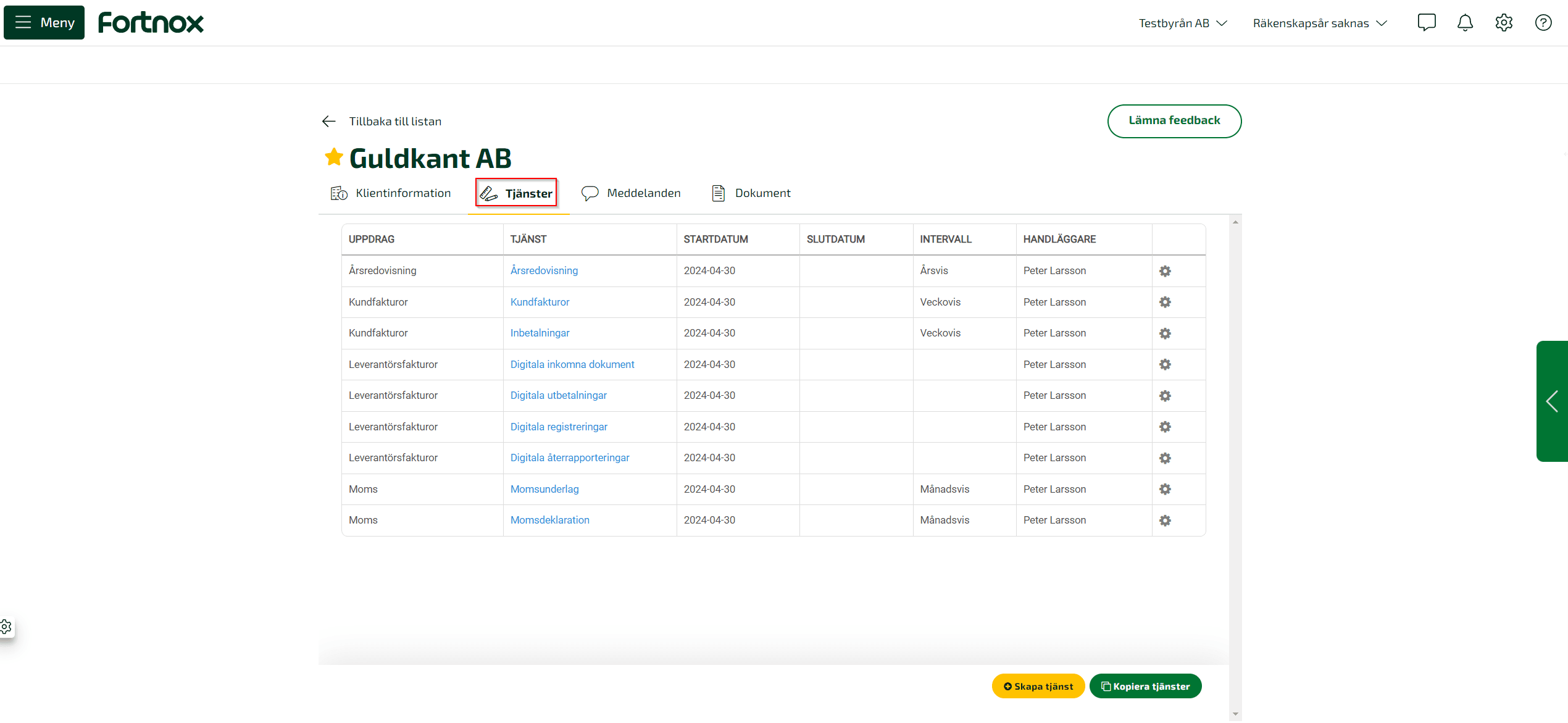
Task: Open the Årsredovisning service link
Action: (544, 270)
